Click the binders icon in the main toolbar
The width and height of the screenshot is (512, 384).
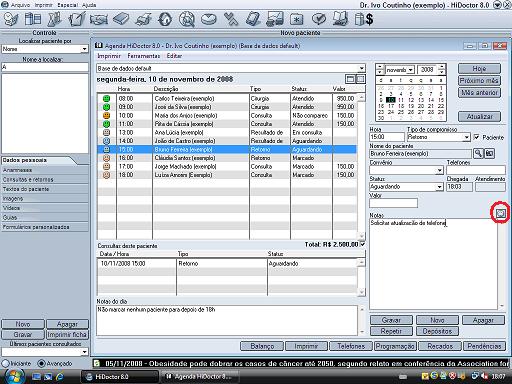pos(33,19)
